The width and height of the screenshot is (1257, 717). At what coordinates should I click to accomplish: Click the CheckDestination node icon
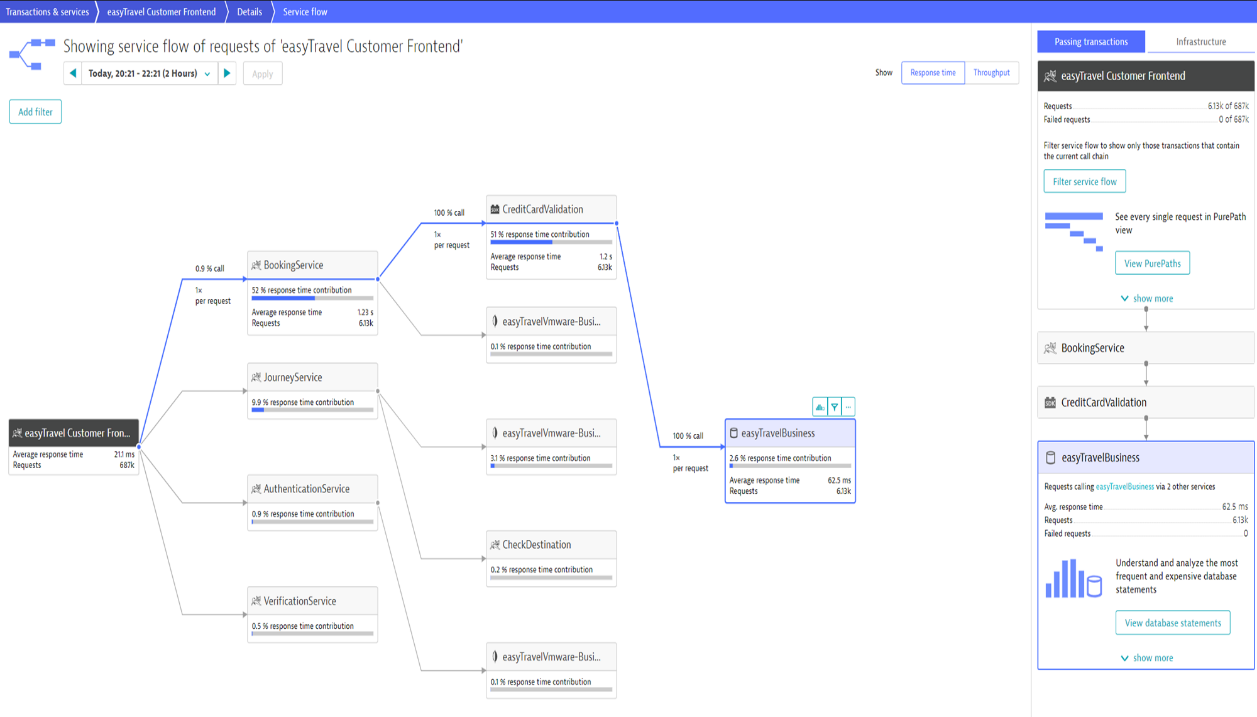pos(495,545)
